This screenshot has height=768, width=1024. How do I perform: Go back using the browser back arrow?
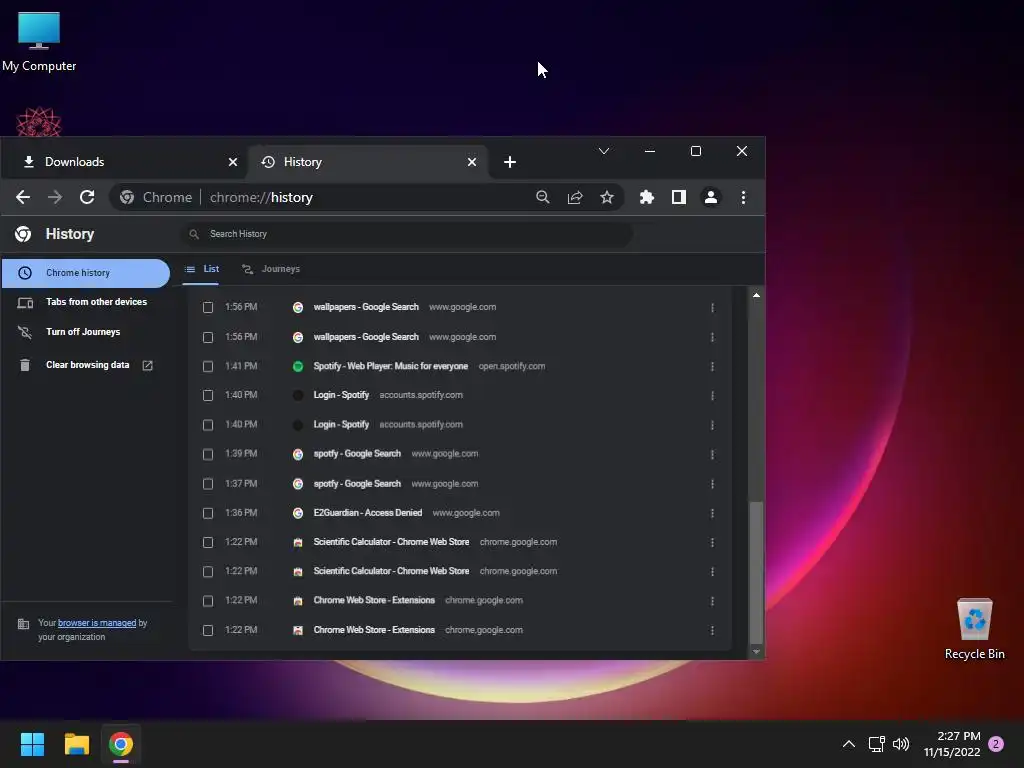pyautogui.click(x=23, y=197)
